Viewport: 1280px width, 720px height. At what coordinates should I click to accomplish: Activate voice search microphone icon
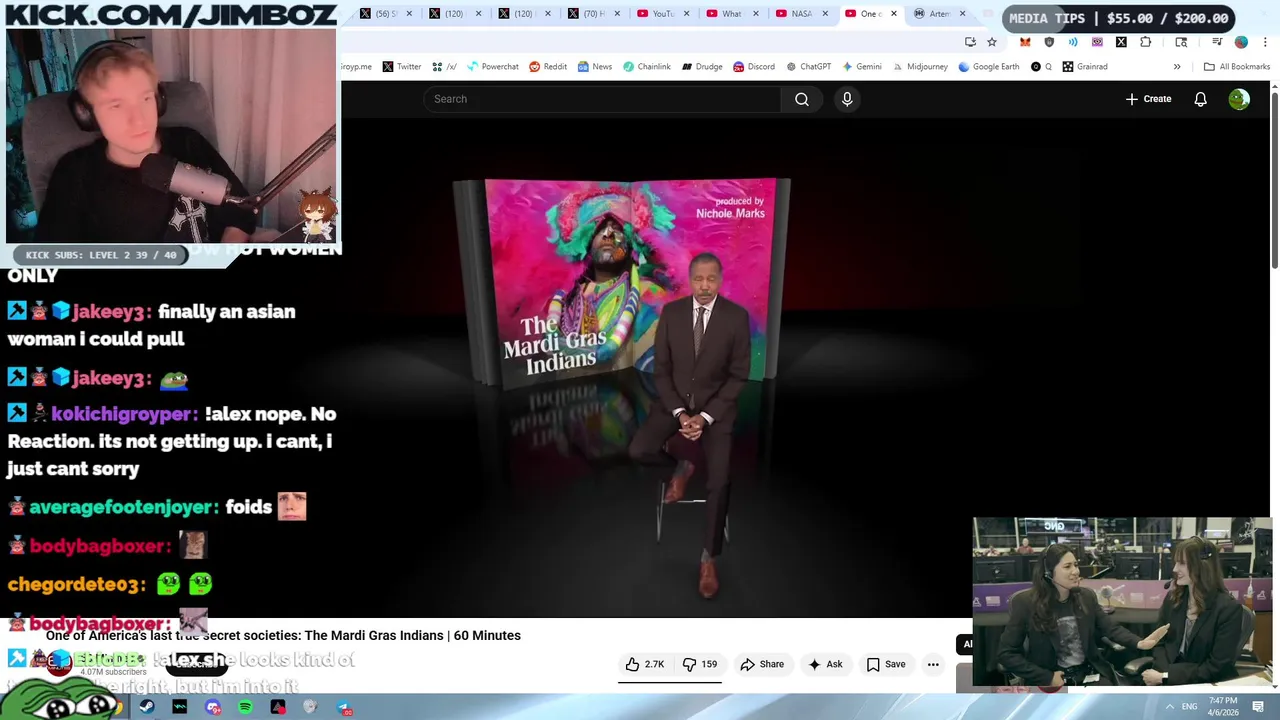tap(847, 99)
